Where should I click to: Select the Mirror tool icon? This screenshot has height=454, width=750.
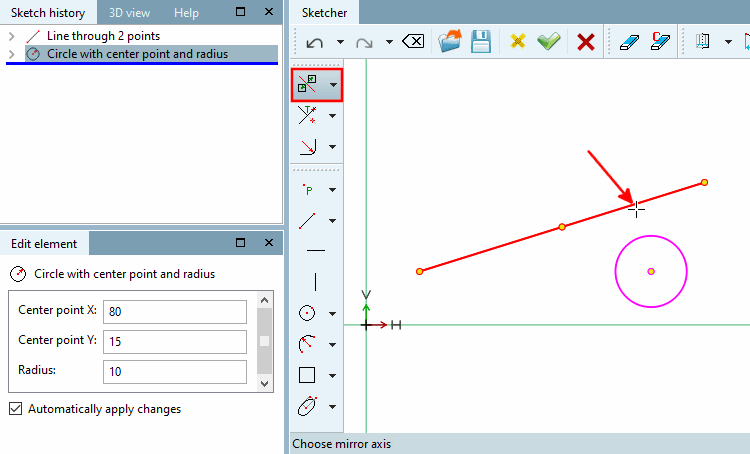pos(307,85)
